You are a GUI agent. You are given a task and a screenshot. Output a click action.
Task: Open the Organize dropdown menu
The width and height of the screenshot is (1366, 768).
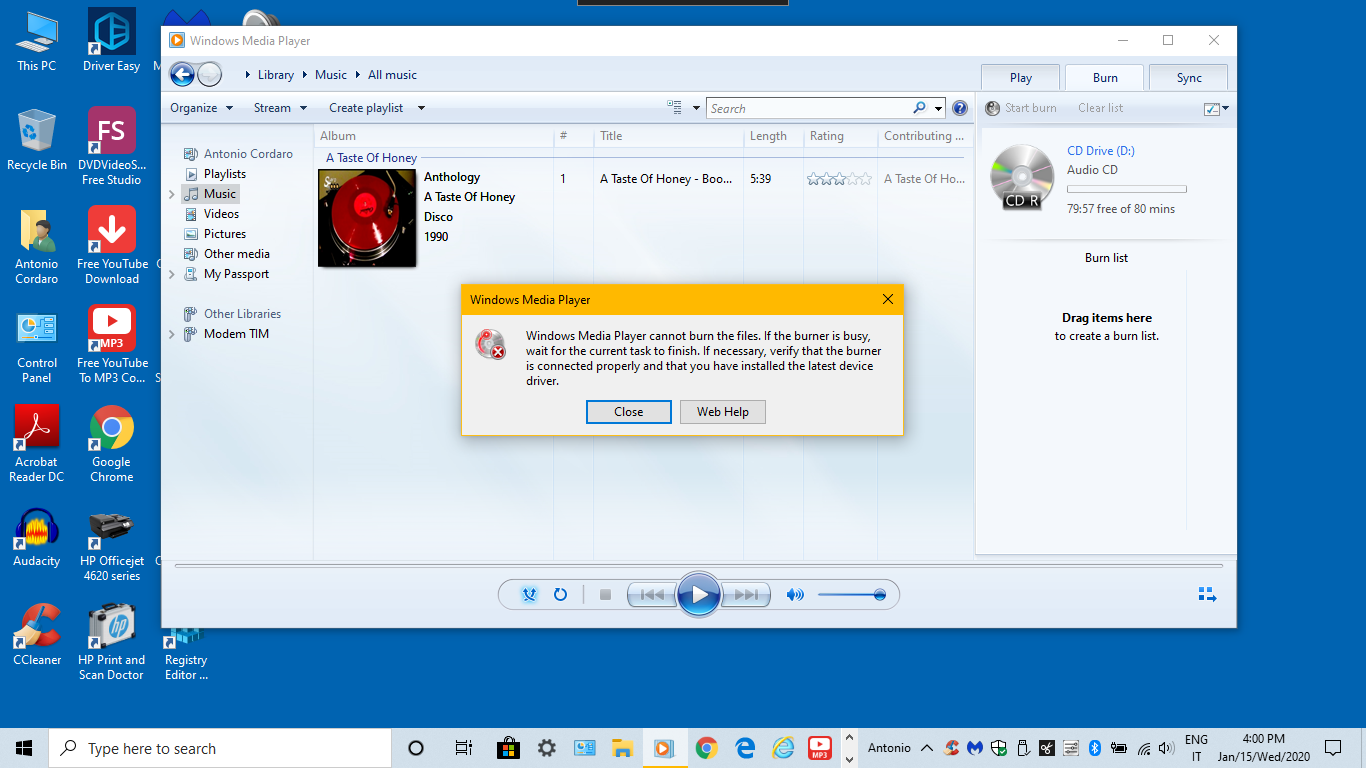pos(201,108)
